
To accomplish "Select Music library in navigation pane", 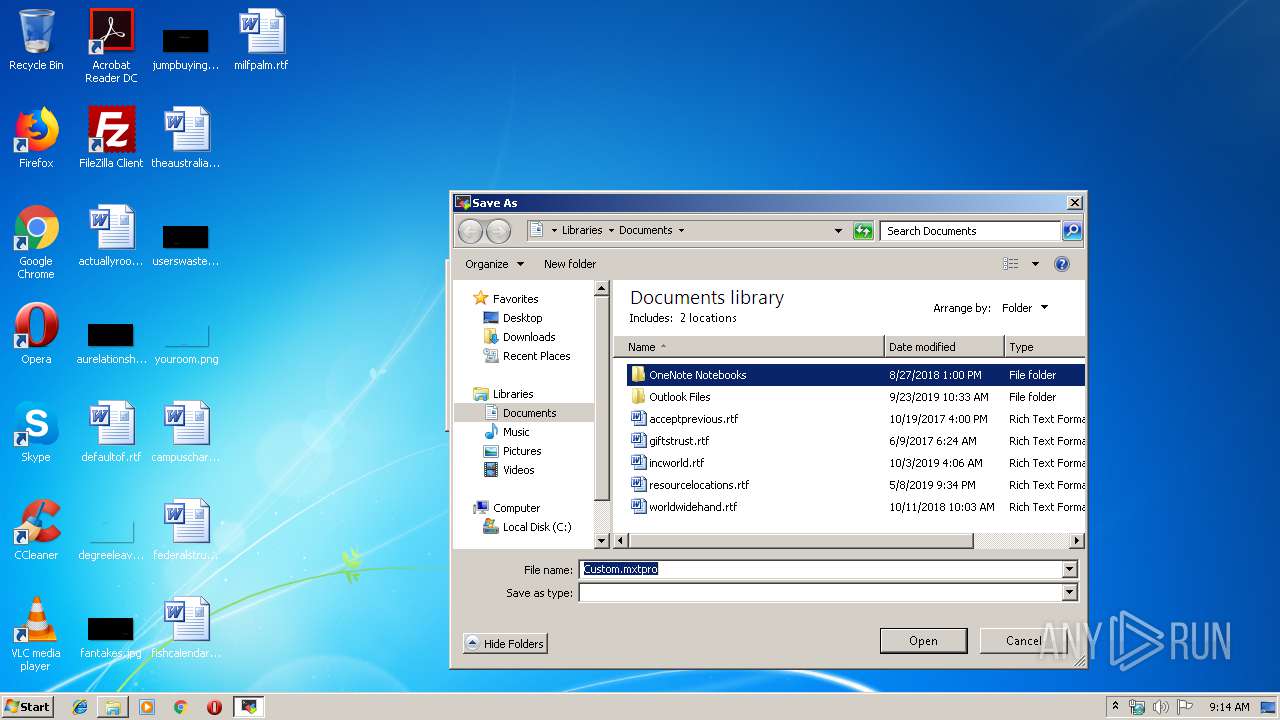I will tap(516, 432).
